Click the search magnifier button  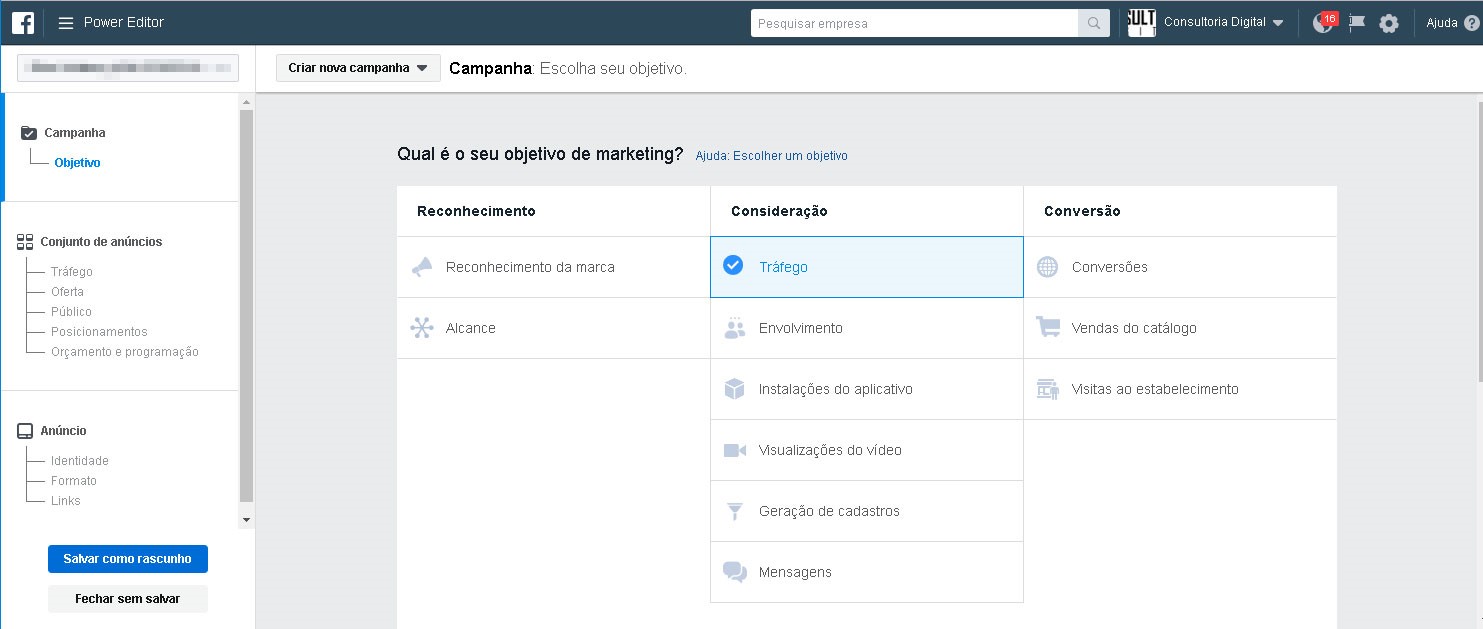coord(1094,23)
